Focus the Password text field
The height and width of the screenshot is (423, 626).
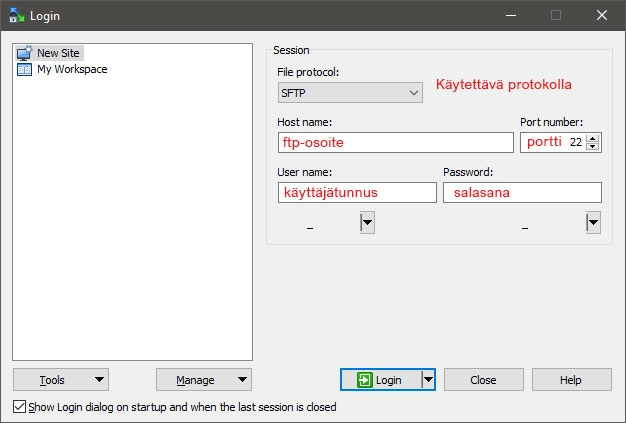522,192
